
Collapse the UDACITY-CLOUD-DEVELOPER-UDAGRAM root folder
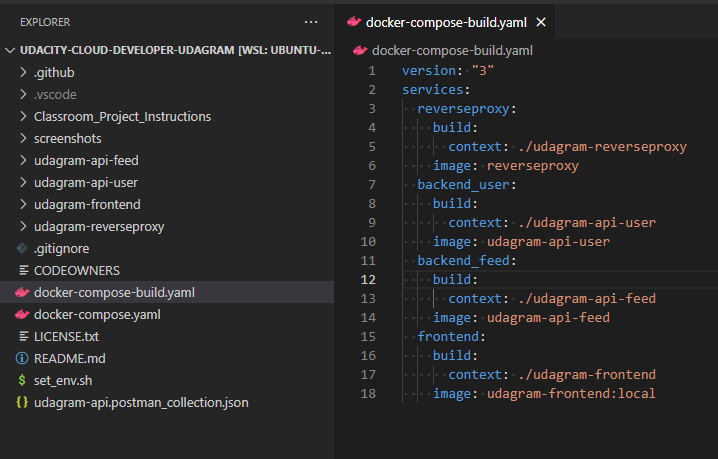click(10, 50)
